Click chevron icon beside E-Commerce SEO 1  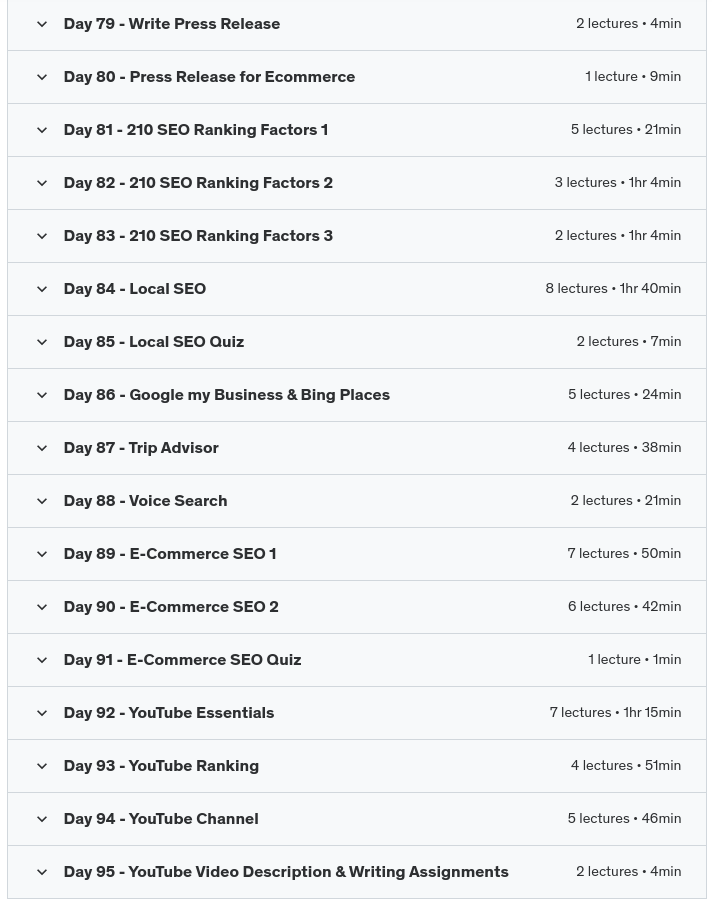click(42, 554)
